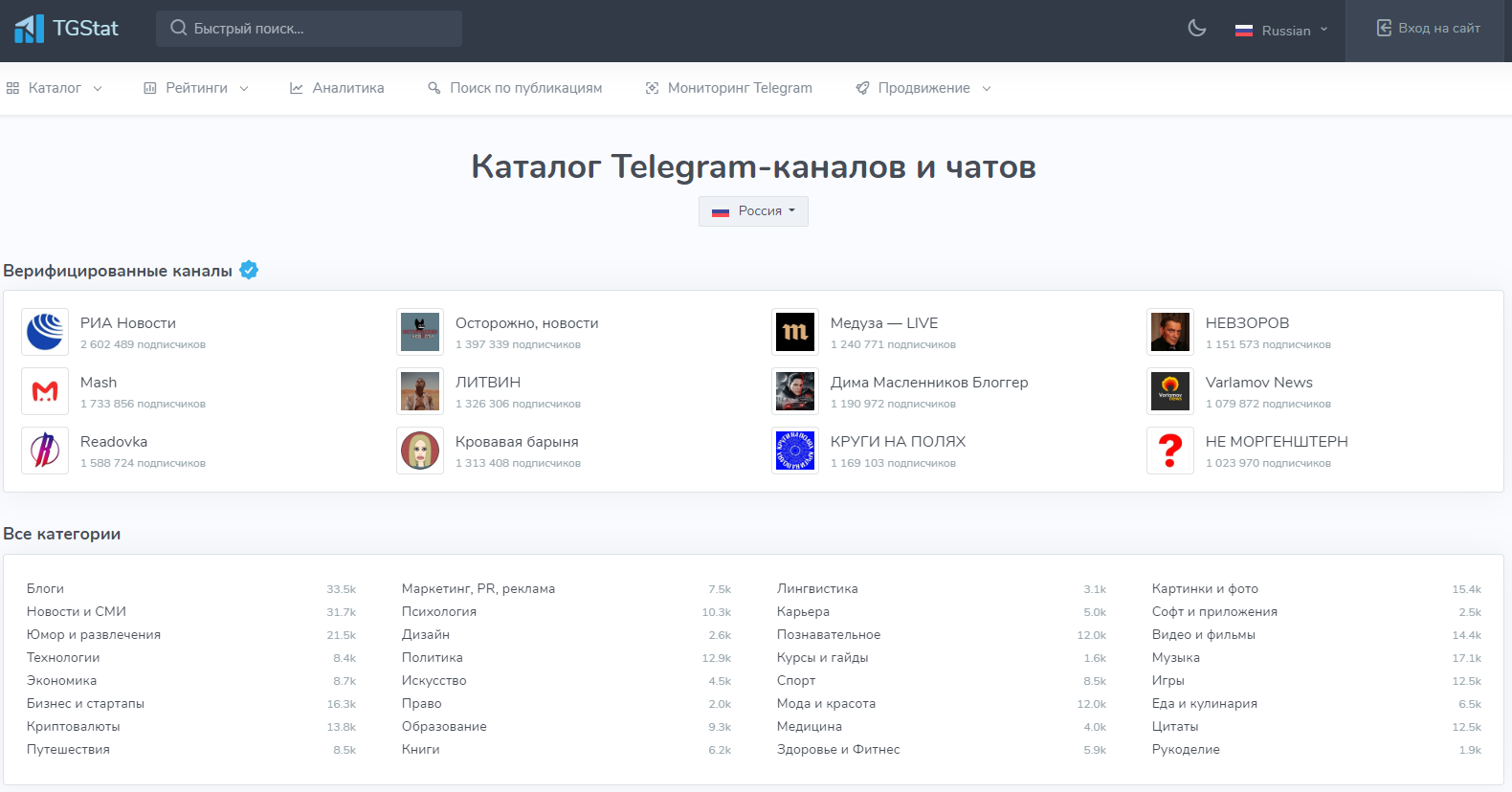
Task: Select the Блоги category
Action: pyautogui.click(x=45, y=589)
